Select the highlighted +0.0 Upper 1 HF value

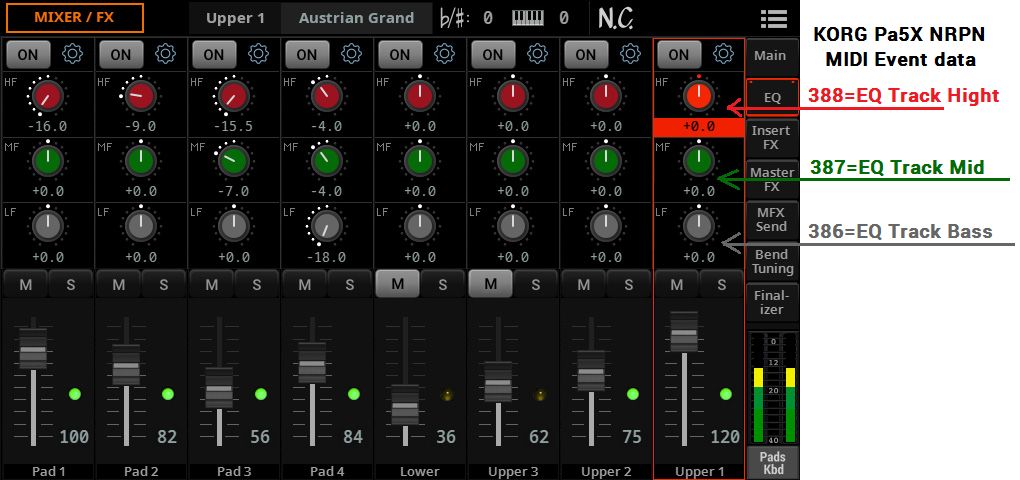[x=699, y=127]
